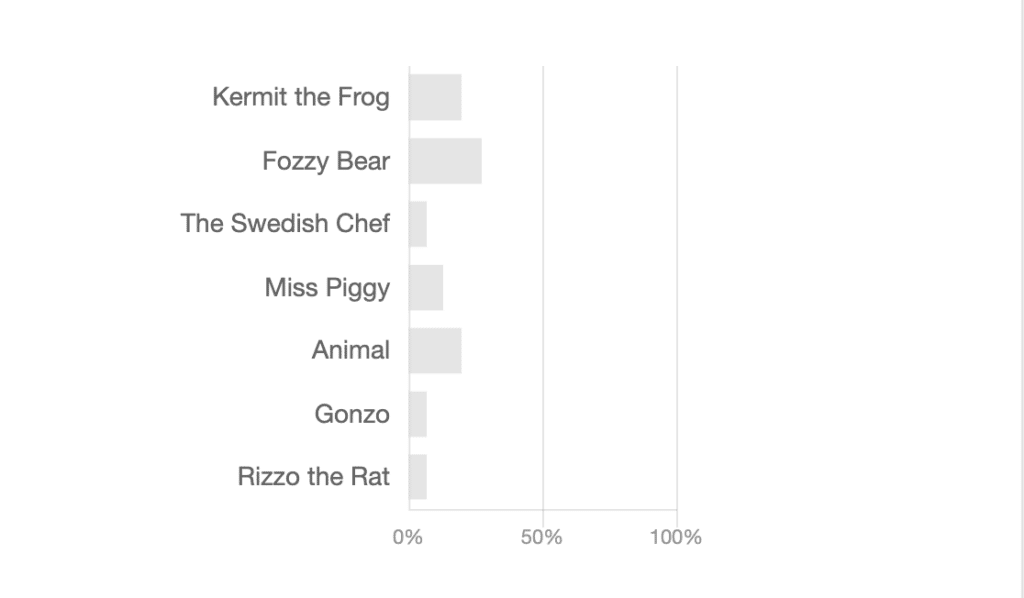This screenshot has height=598, width=1024.
Task: Click the Kermit the Frog bar
Action: click(x=435, y=97)
